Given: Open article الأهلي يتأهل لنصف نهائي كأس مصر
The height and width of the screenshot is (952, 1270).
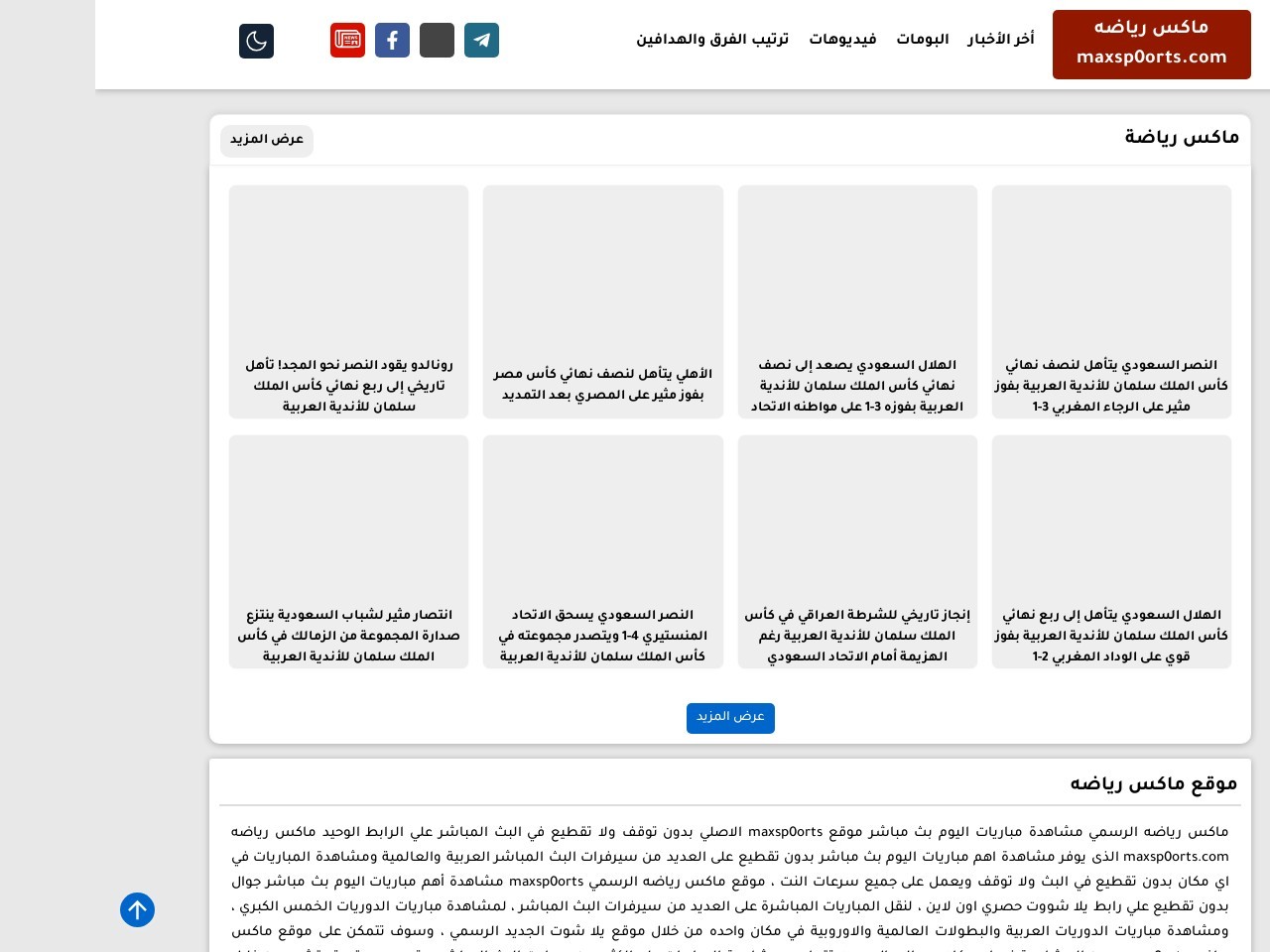Looking at the screenshot, I should pyautogui.click(x=603, y=385).
